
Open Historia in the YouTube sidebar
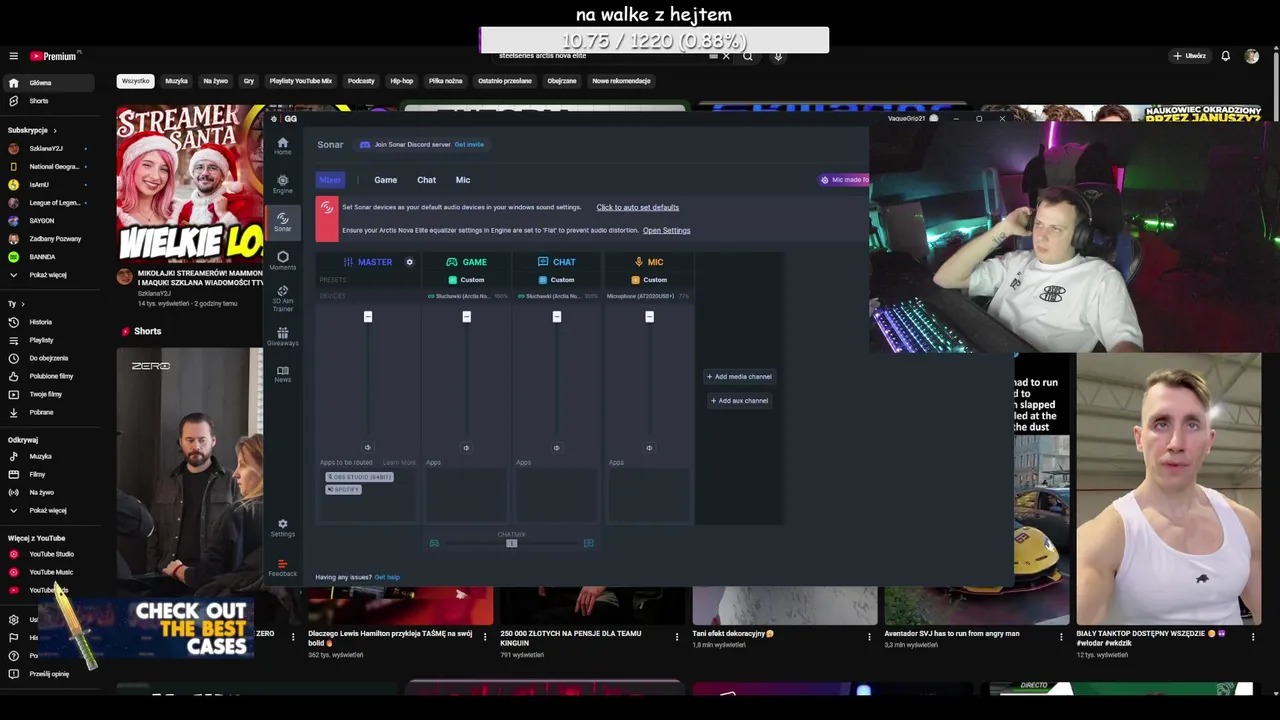point(49,322)
